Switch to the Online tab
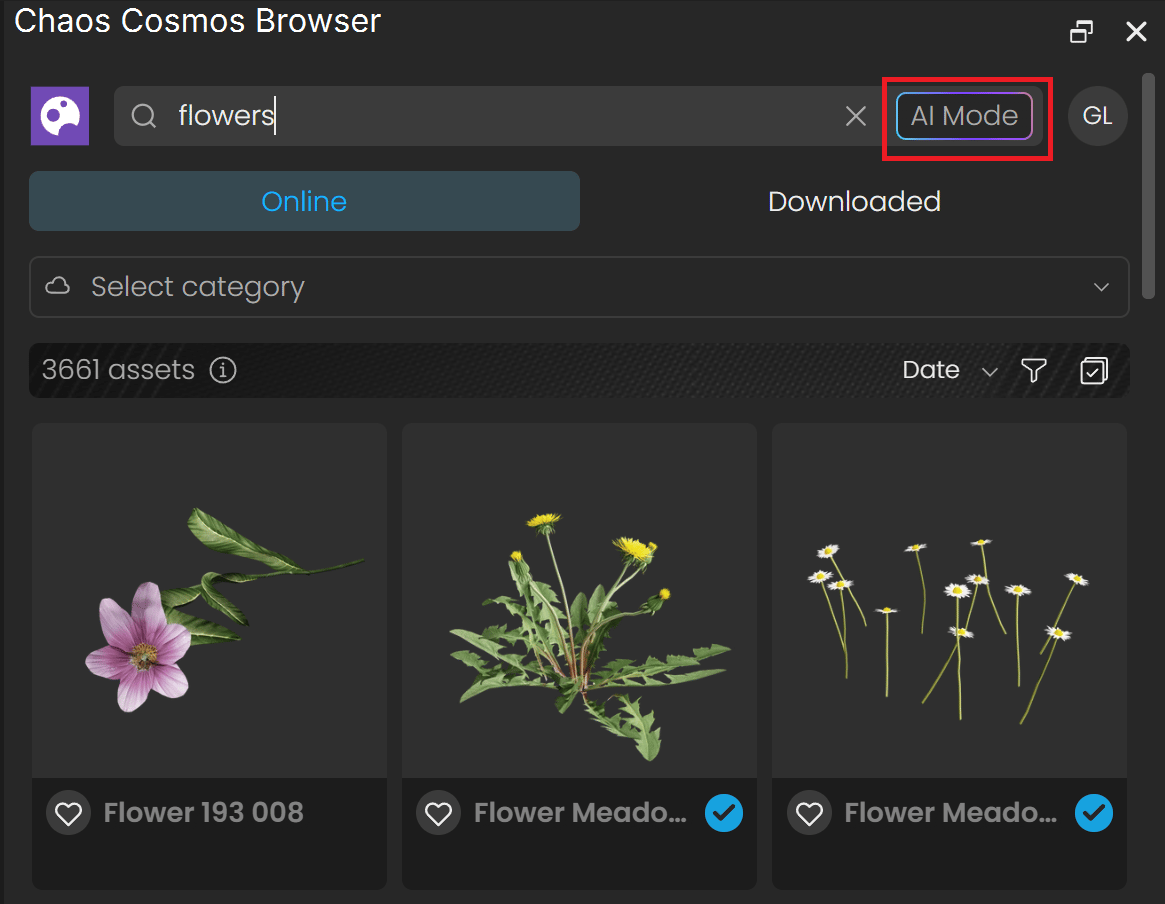1165x904 pixels. (x=305, y=201)
